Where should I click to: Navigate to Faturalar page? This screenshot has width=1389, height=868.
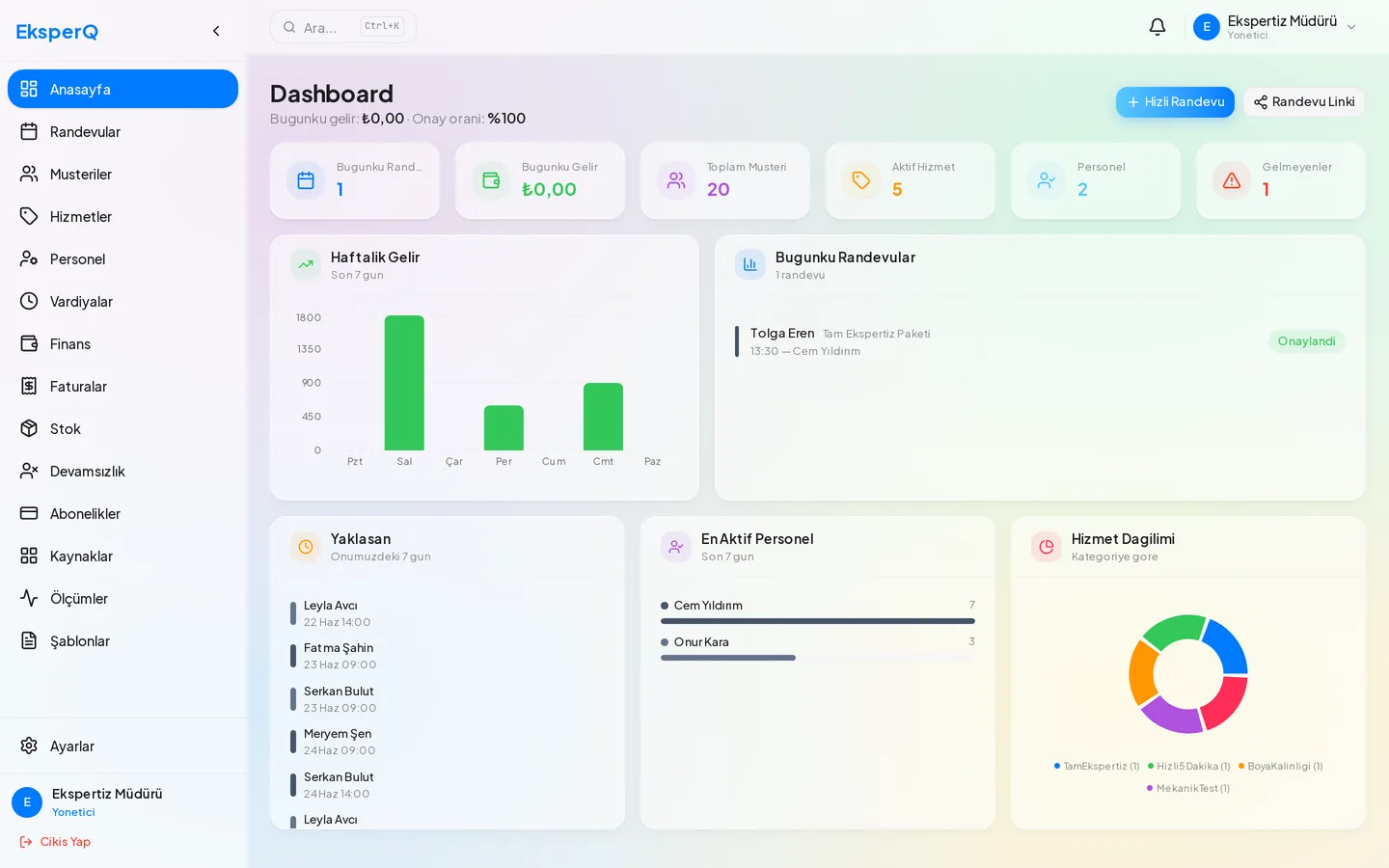tap(123, 386)
